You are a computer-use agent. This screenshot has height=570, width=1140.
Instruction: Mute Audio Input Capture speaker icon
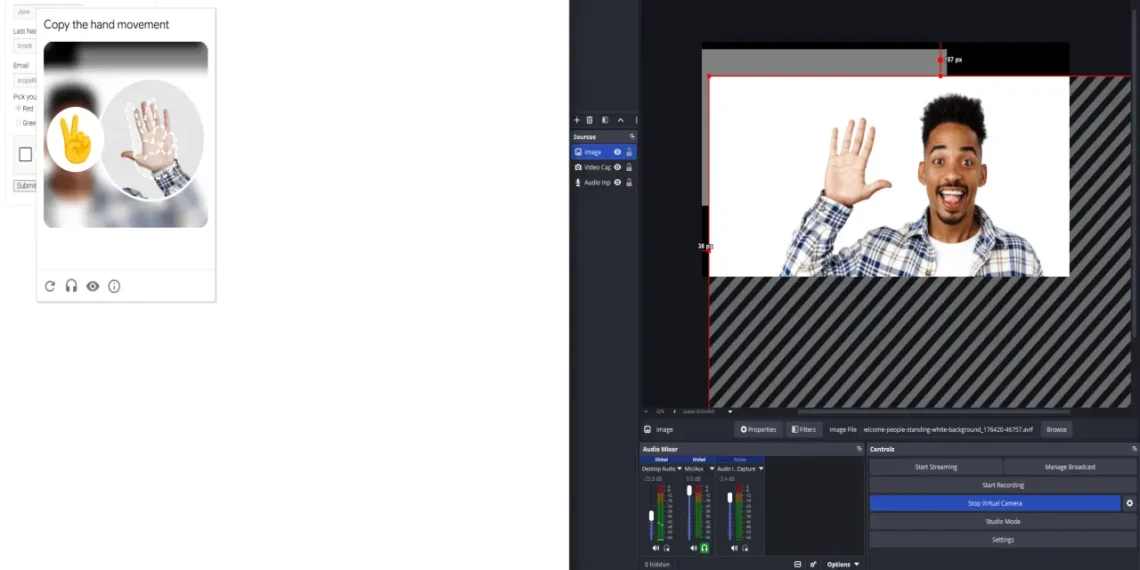pyautogui.click(x=734, y=548)
